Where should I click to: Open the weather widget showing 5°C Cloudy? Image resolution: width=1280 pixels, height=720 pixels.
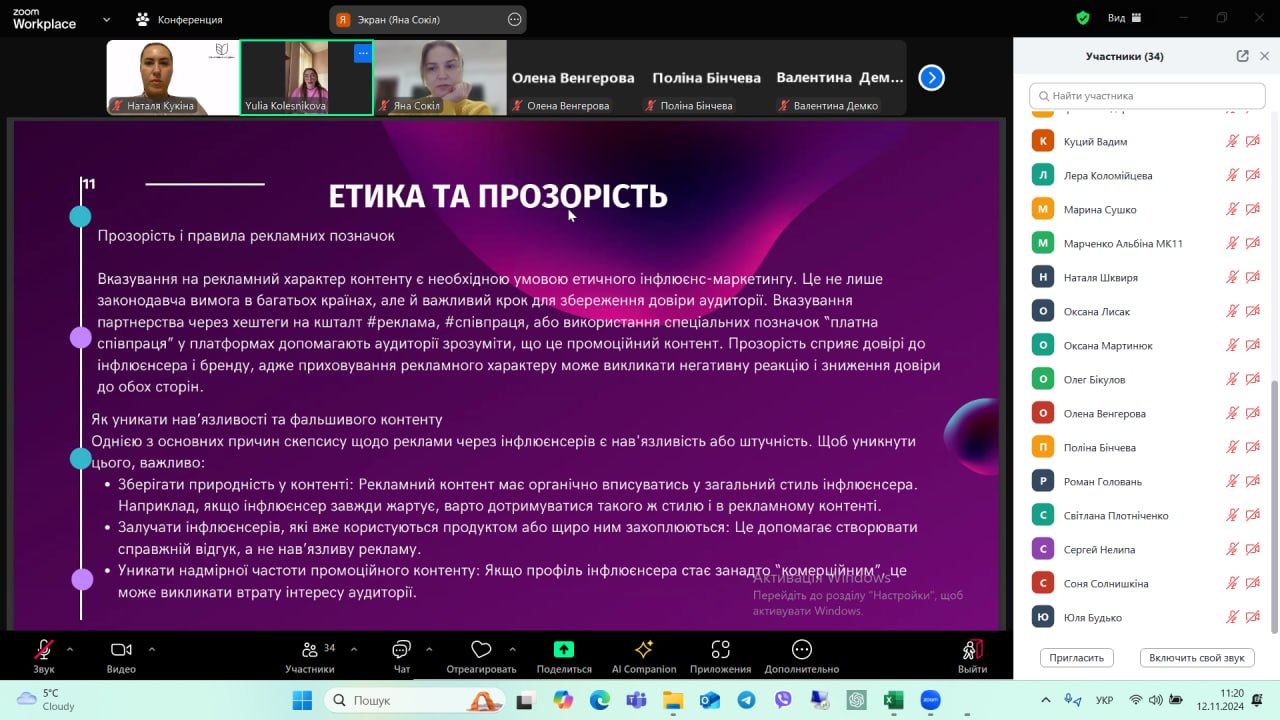46,700
